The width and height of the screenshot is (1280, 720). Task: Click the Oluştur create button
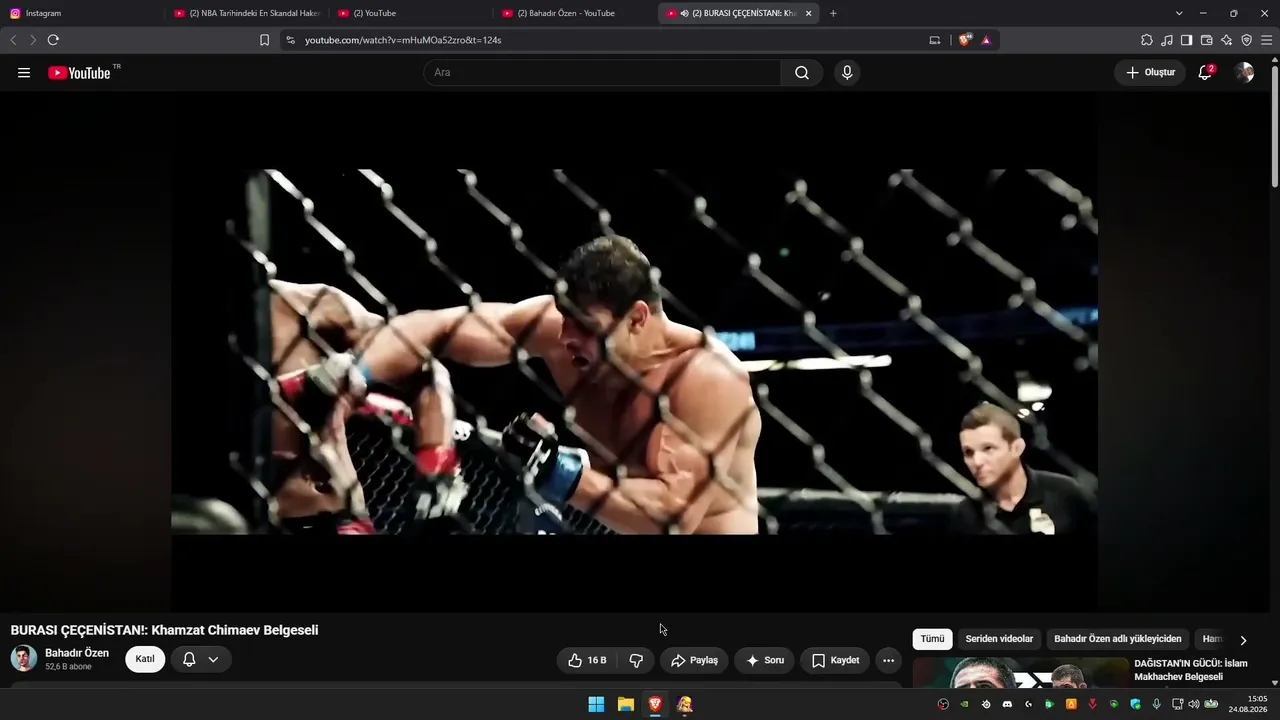click(1150, 72)
